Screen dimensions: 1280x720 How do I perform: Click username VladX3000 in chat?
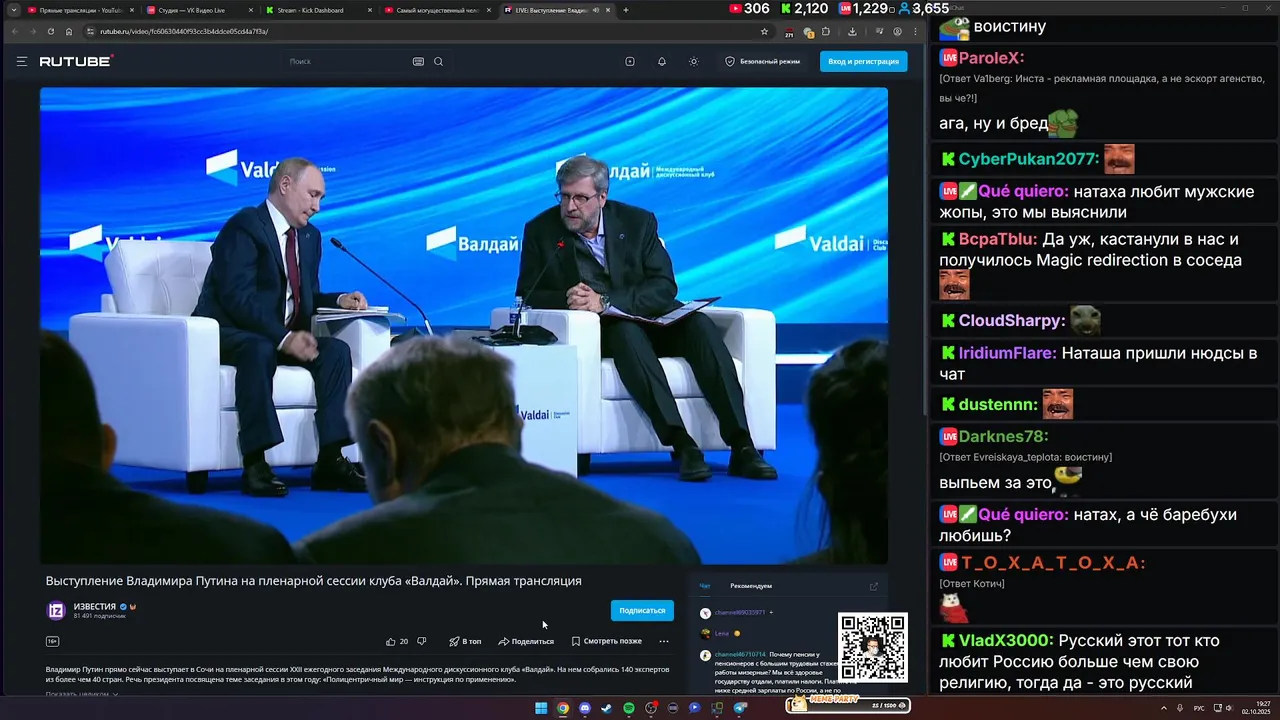[x=1006, y=641]
